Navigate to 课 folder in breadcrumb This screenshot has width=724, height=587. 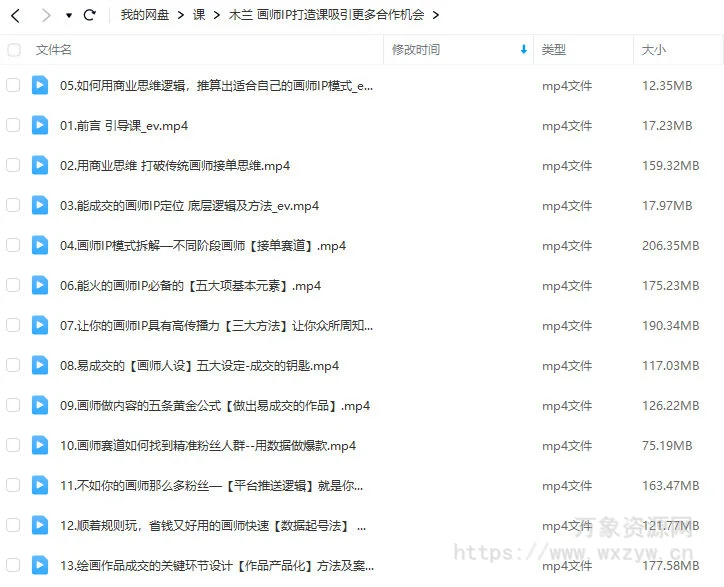199,15
